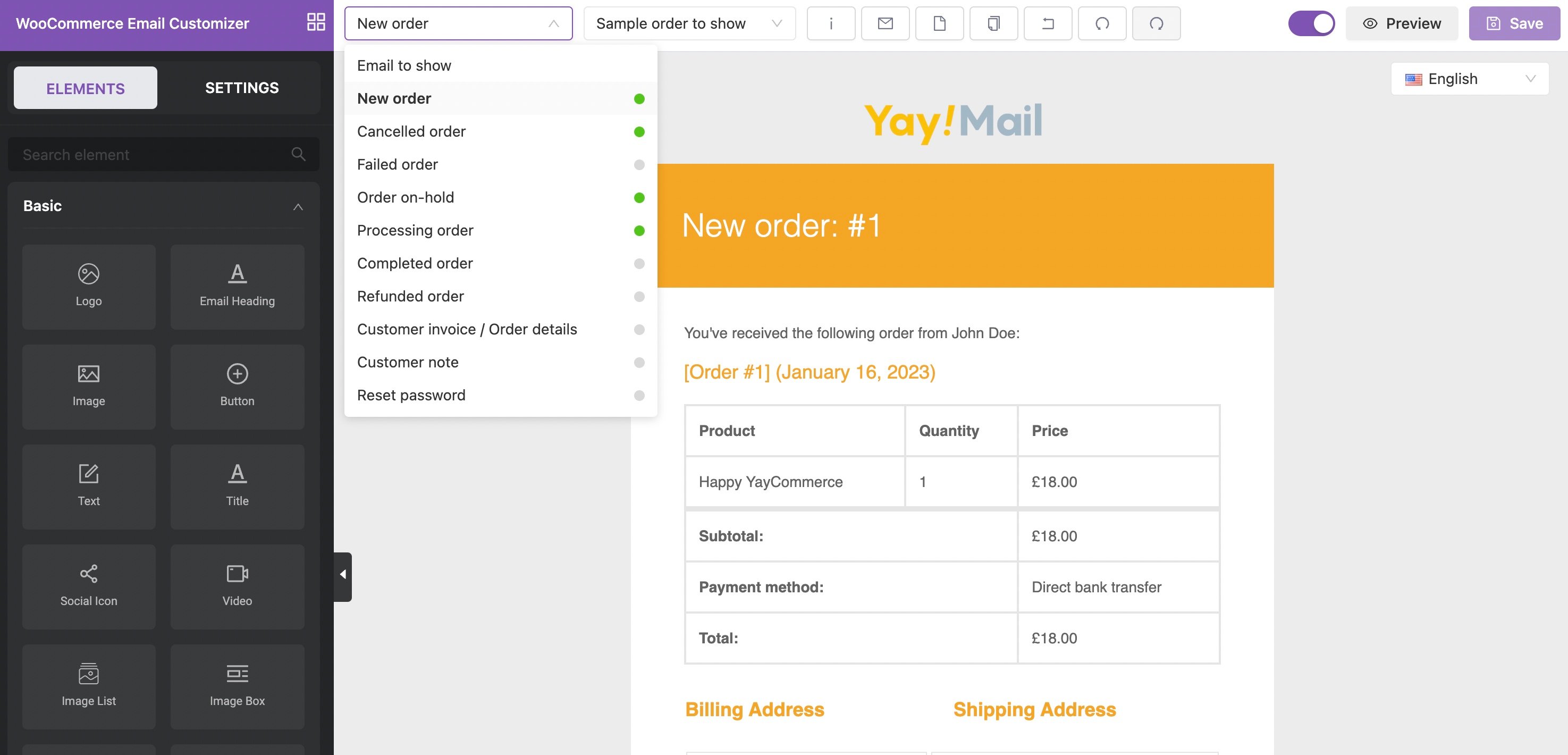
Task: Collapse the Basic elements section
Action: (298, 206)
